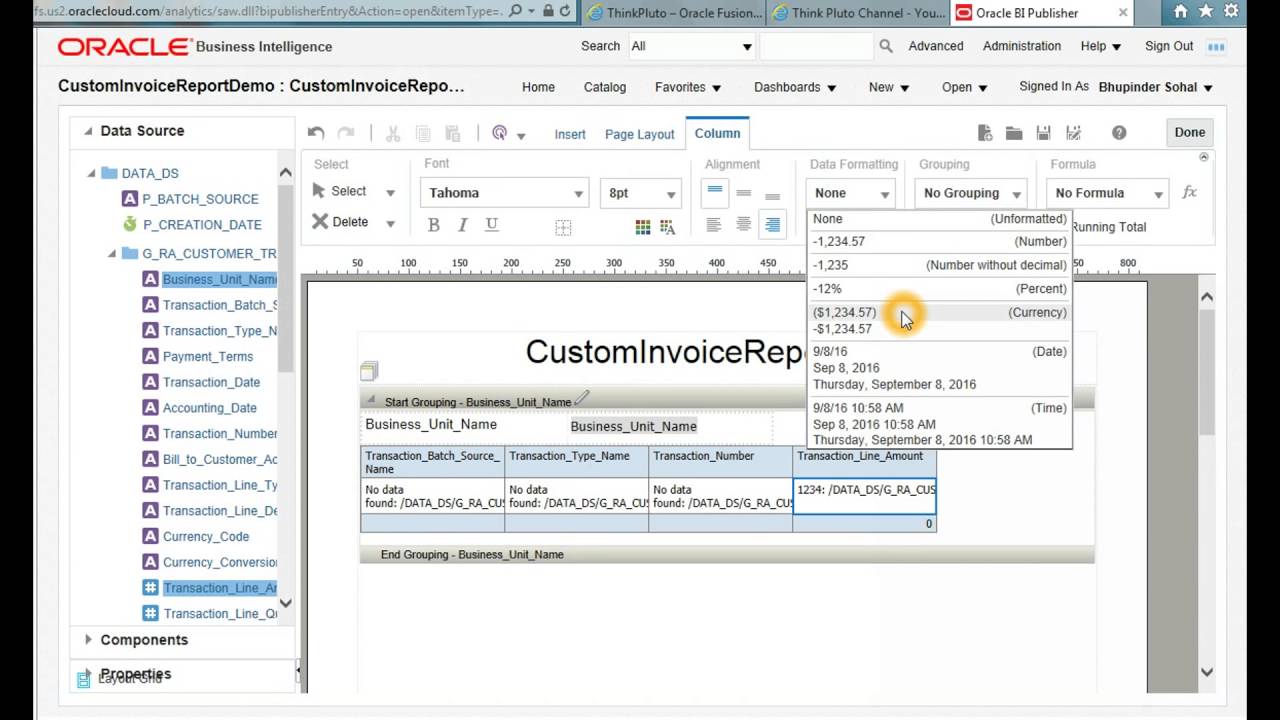The width and height of the screenshot is (1280, 720).
Task: Click the Done button
Action: point(1189,132)
